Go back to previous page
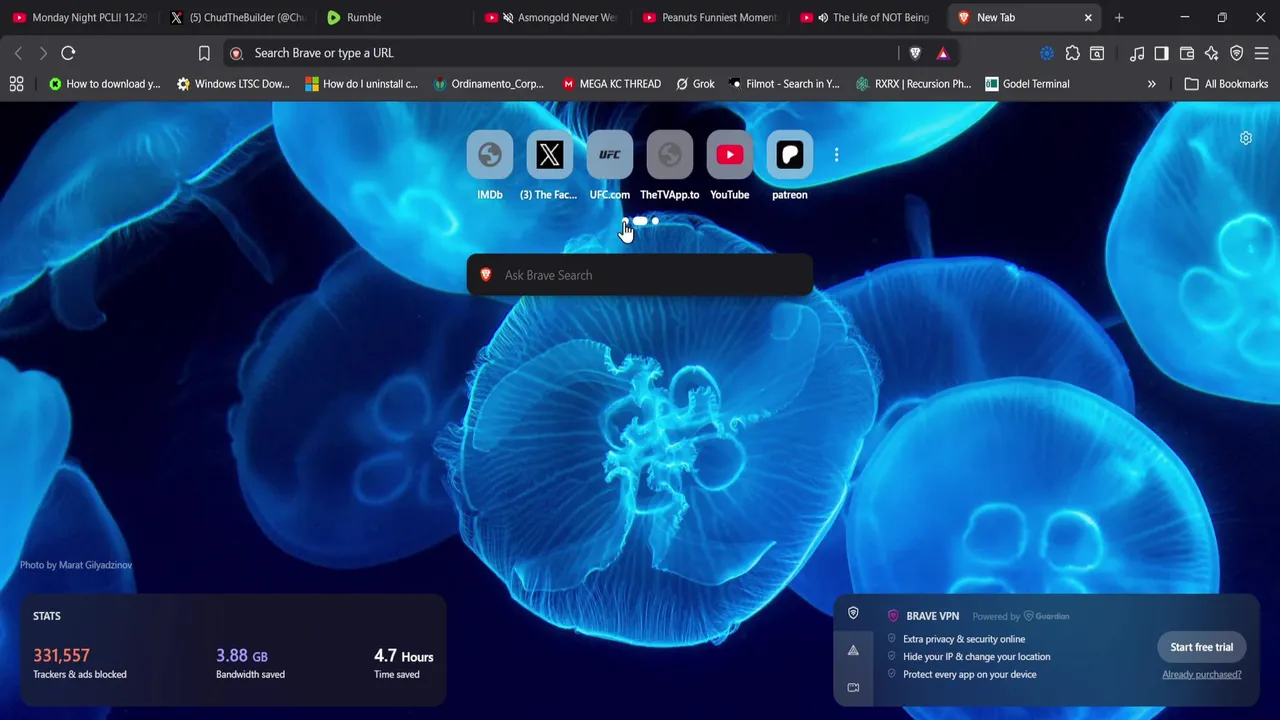Image resolution: width=1280 pixels, height=720 pixels. pyautogui.click(x=18, y=53)
